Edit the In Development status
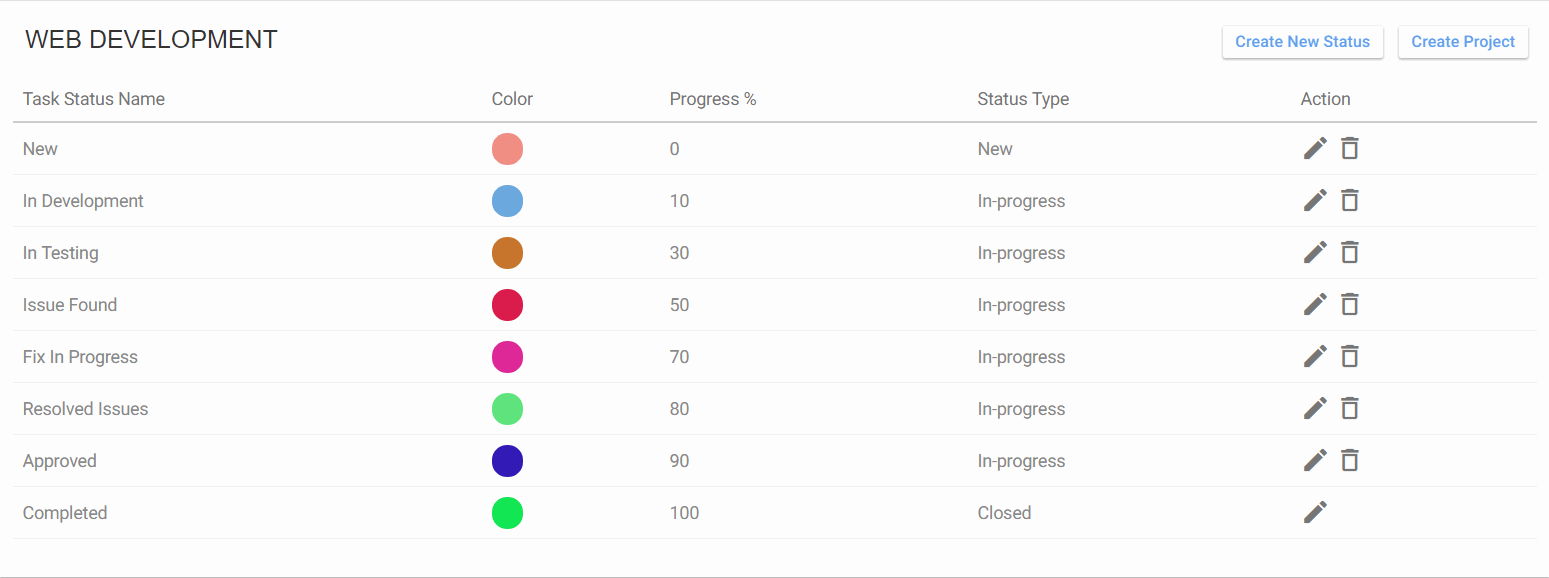This screenshot has width=1549, height=578. (x=1315, y=200)
